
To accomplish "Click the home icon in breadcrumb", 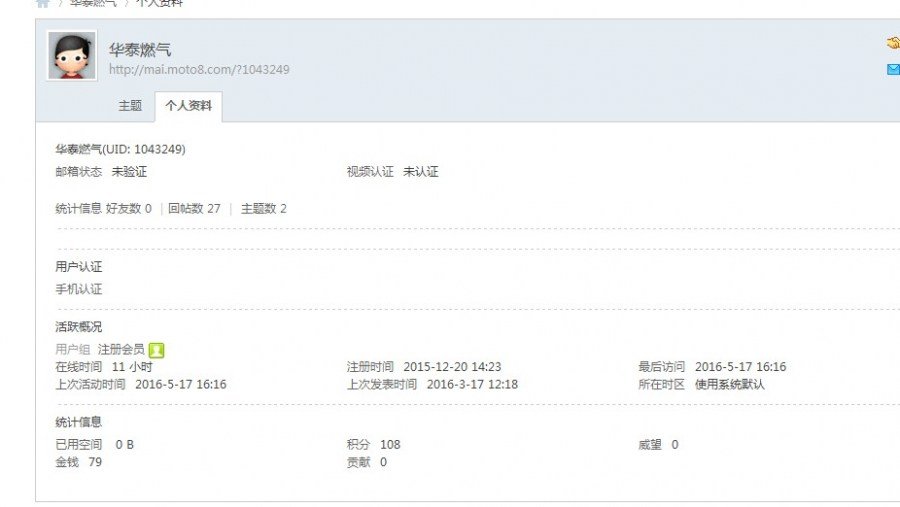I will click(x=42, y=3).
